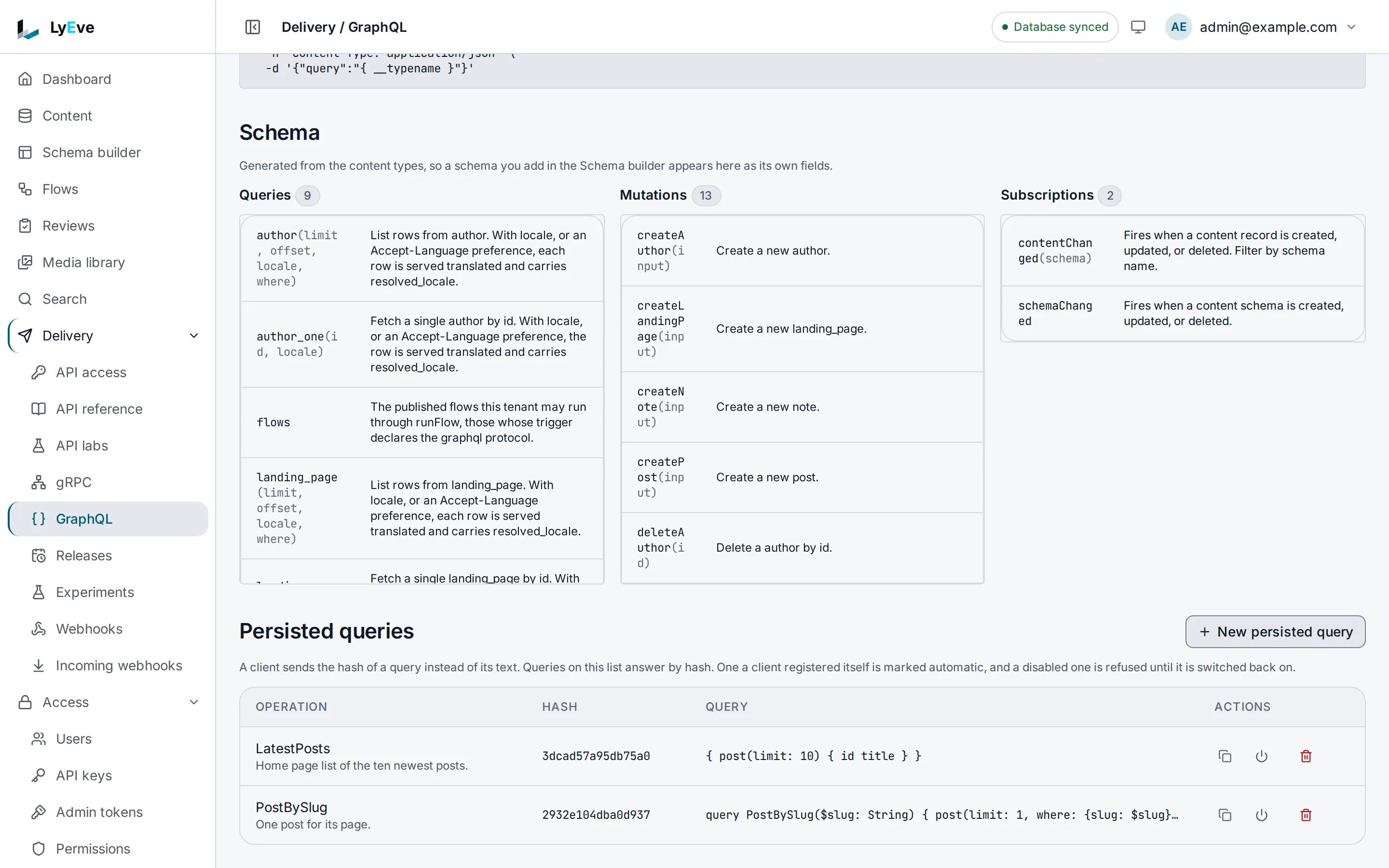The height and width of the screenshot is (868, 1389).
Task: Delete the PostBySlug persisted query
Action: coord(1306,814)
